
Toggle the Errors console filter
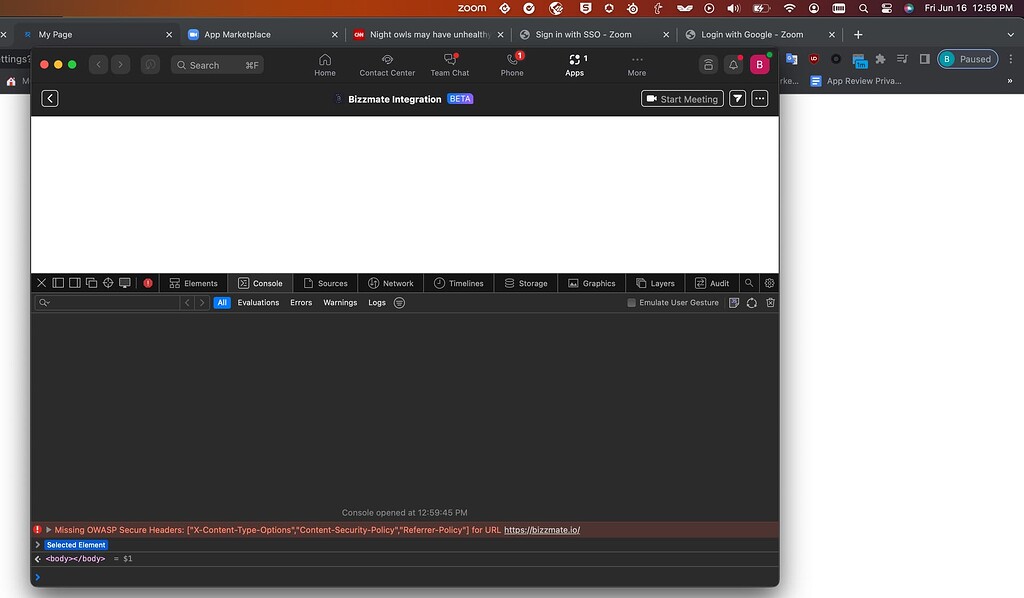[x=301, y=302]
